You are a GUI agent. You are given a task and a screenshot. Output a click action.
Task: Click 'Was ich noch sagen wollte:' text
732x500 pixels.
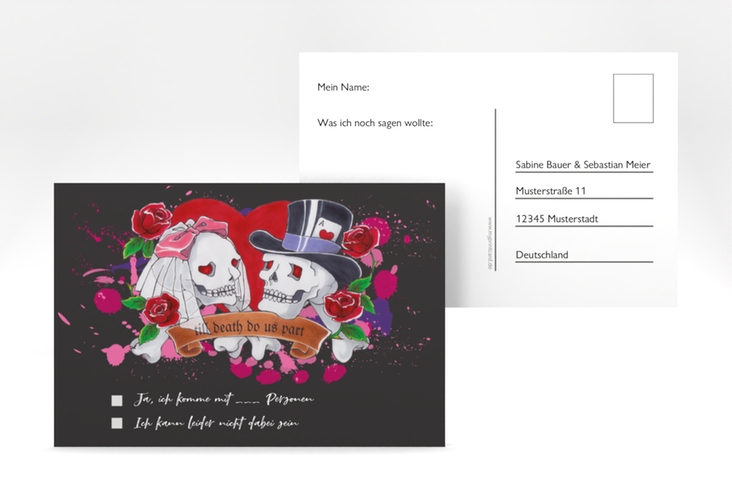[x=375, y=123]
